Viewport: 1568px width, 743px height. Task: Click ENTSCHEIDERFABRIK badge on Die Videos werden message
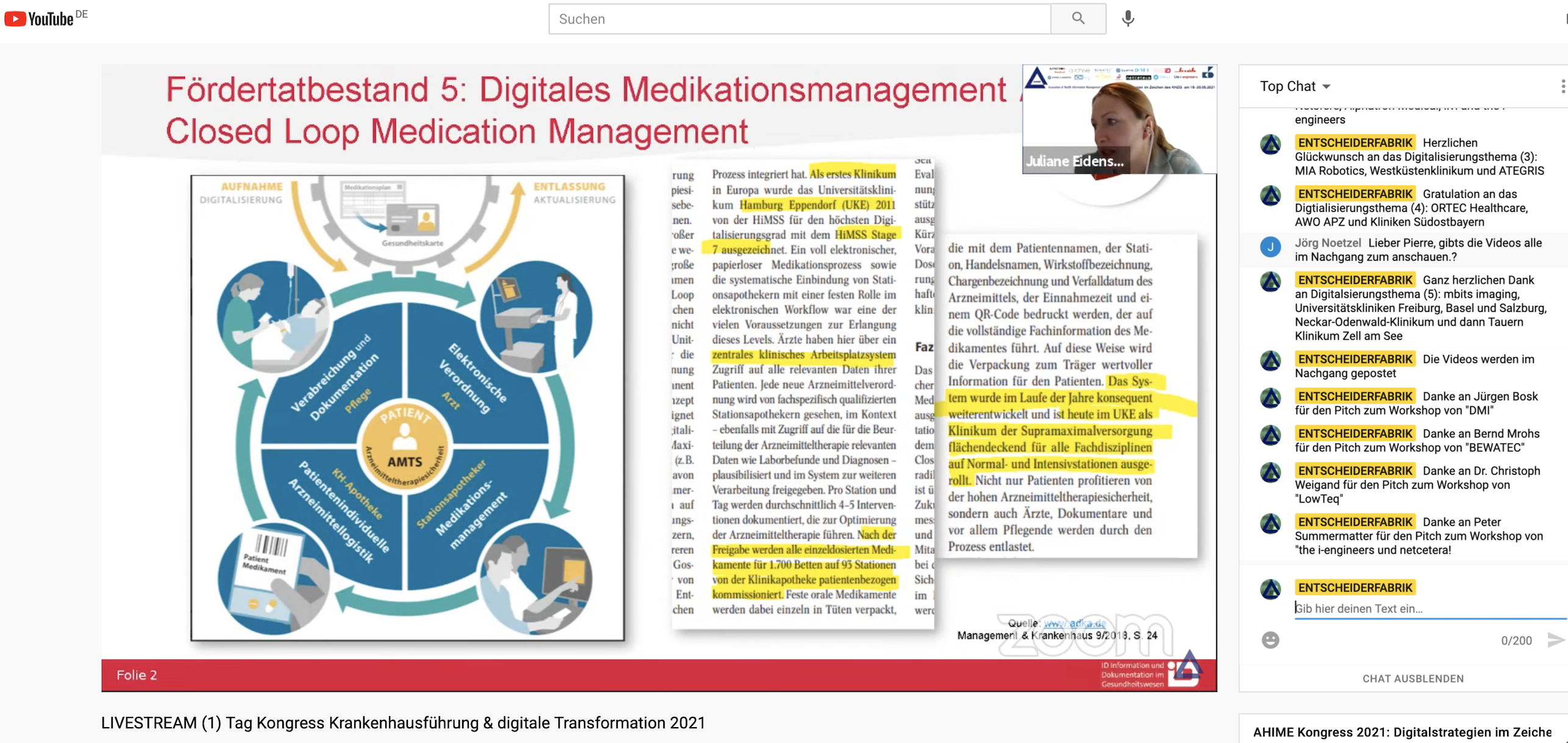(1355, 359)
